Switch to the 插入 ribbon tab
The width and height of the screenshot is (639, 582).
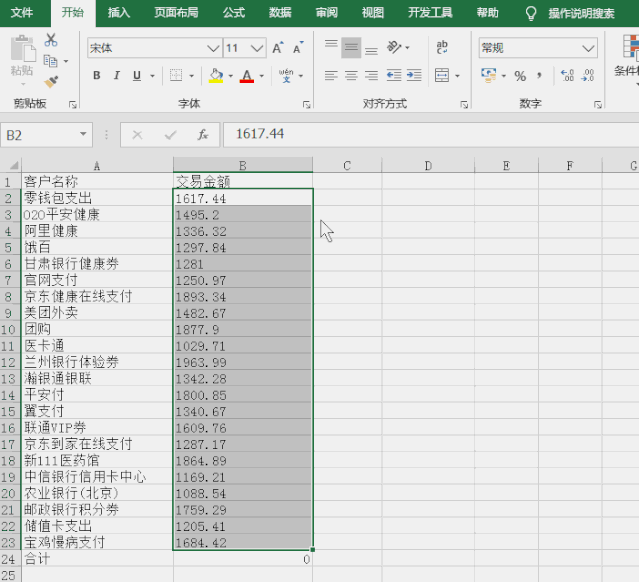tap(119, 13)
